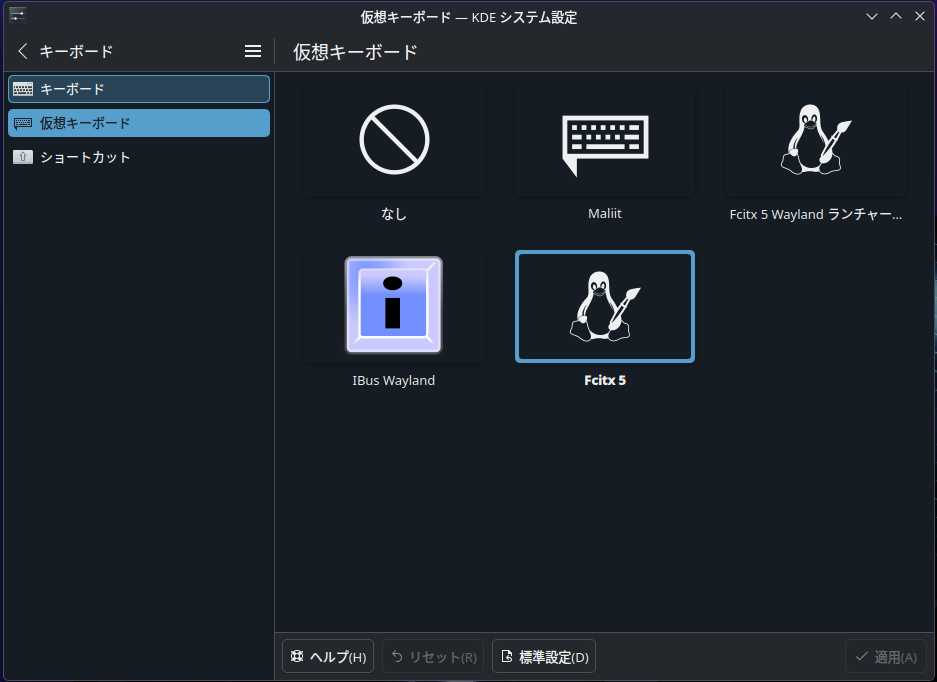Minimize the window using titlebar down chevron

pos(872,16)
